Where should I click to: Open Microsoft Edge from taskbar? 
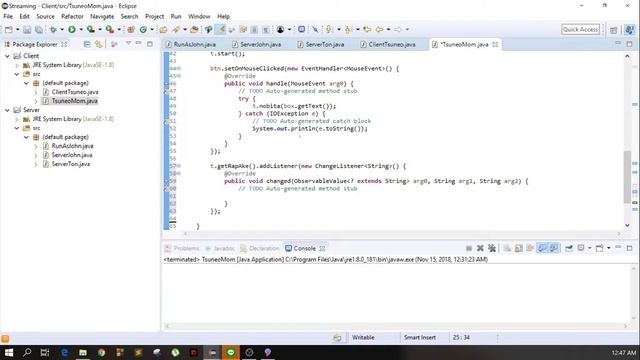tap(64, 352)
